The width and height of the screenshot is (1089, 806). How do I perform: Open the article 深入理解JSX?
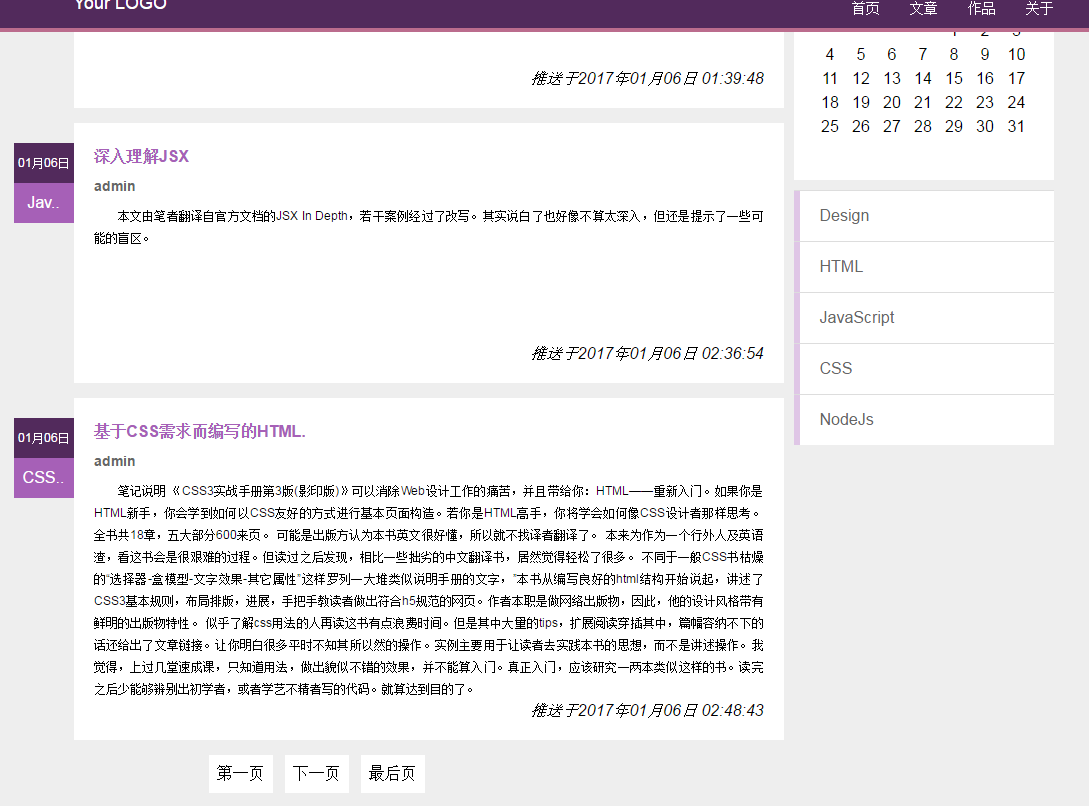139,157
